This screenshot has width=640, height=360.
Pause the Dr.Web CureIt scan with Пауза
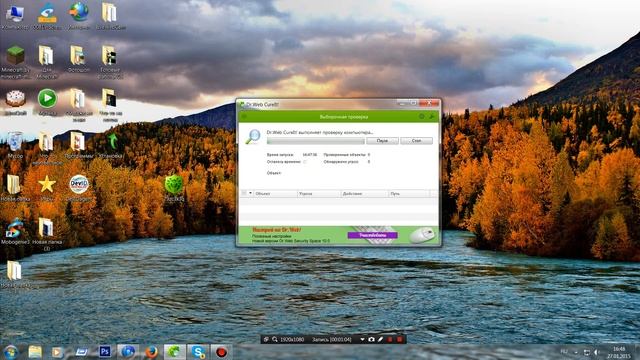382,141
